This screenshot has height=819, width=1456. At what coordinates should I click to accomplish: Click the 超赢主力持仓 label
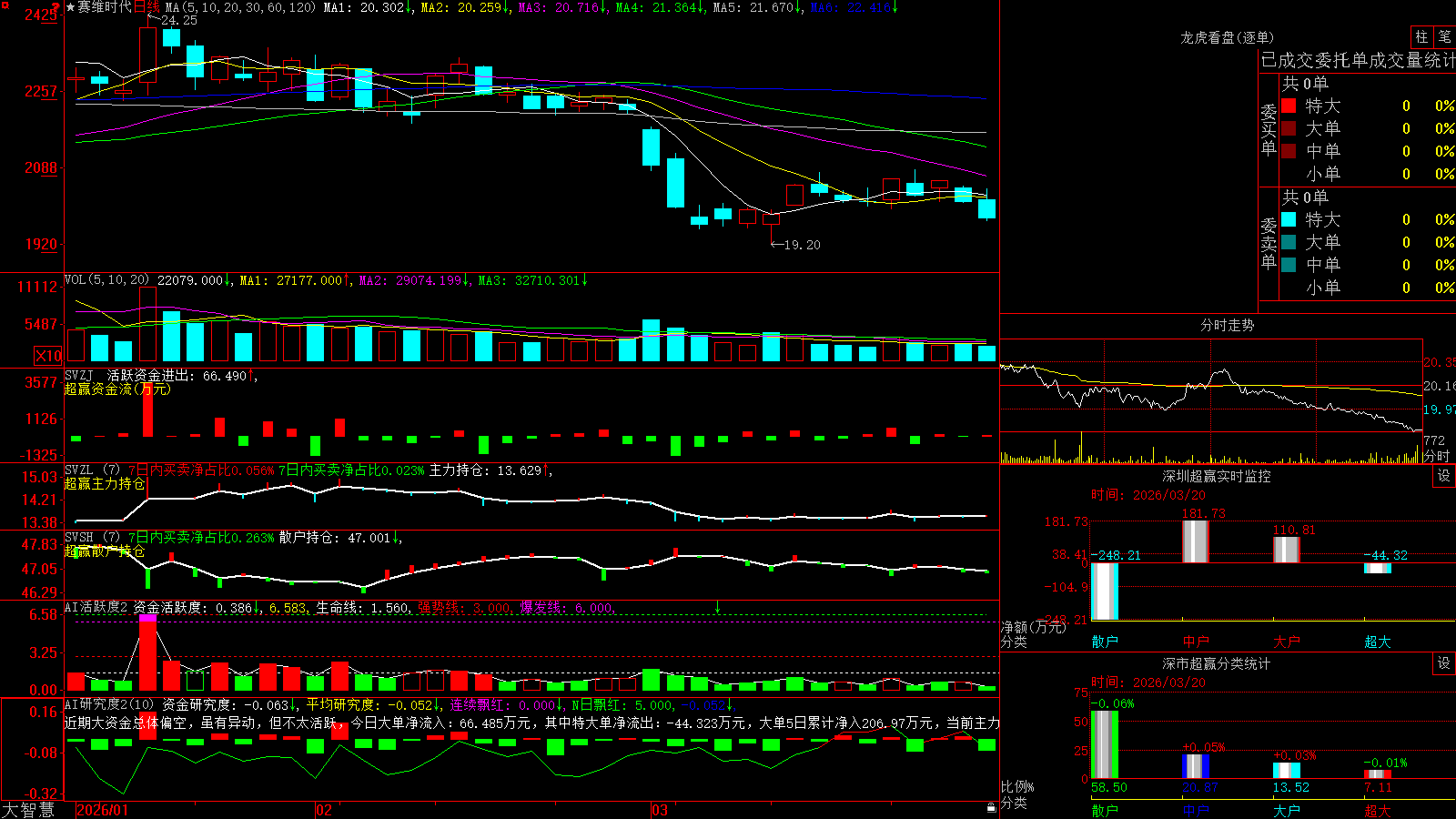(x=105, y=483)
